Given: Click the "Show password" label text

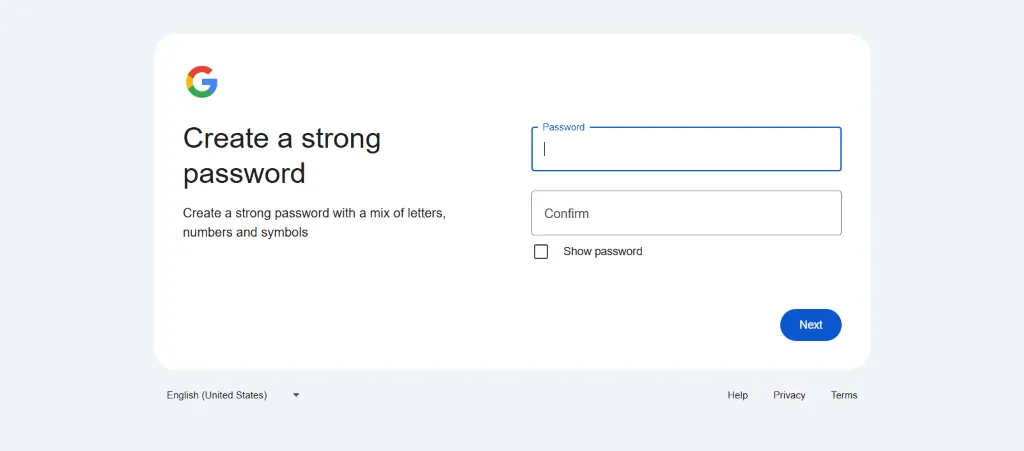Looking at the screenshot, I should pyautogui.click(x=602, y=252).
